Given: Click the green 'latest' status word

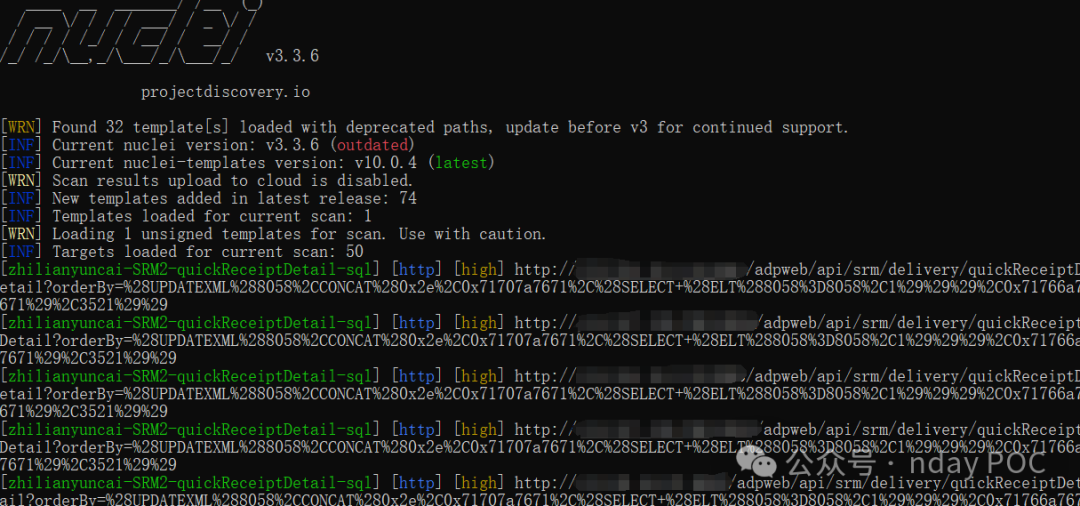Looking at the screenshot, I should [x=461, y=163].
